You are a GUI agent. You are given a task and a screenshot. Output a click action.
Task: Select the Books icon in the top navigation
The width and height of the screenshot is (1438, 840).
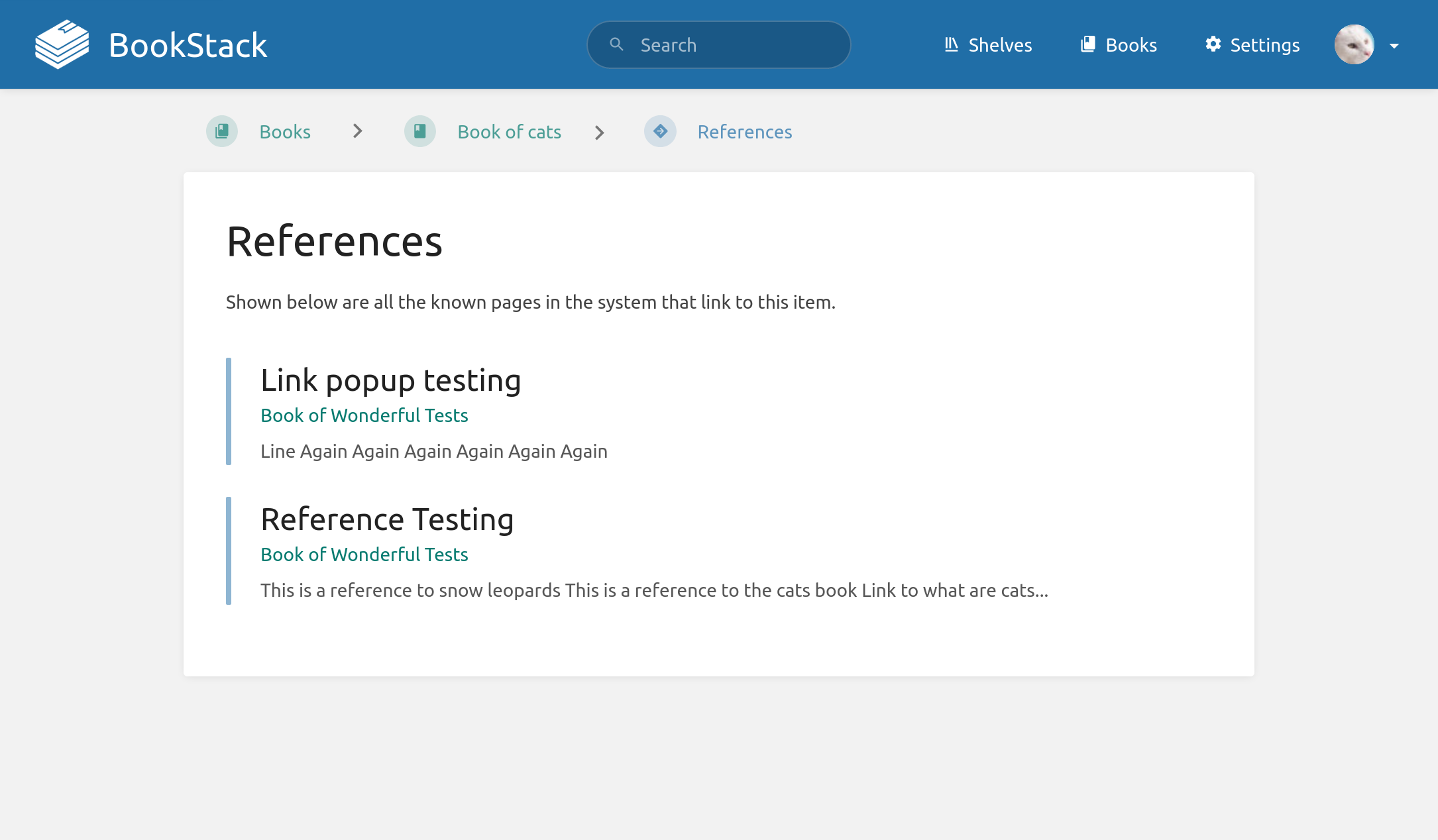click(1088, 44)
